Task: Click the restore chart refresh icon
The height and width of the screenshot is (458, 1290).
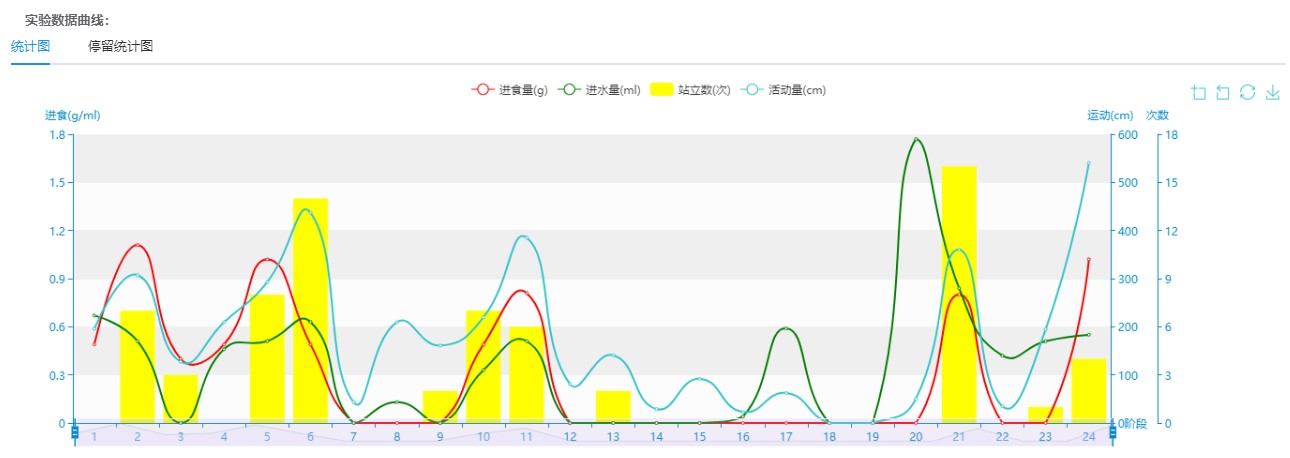Action: pos(1247,93)
